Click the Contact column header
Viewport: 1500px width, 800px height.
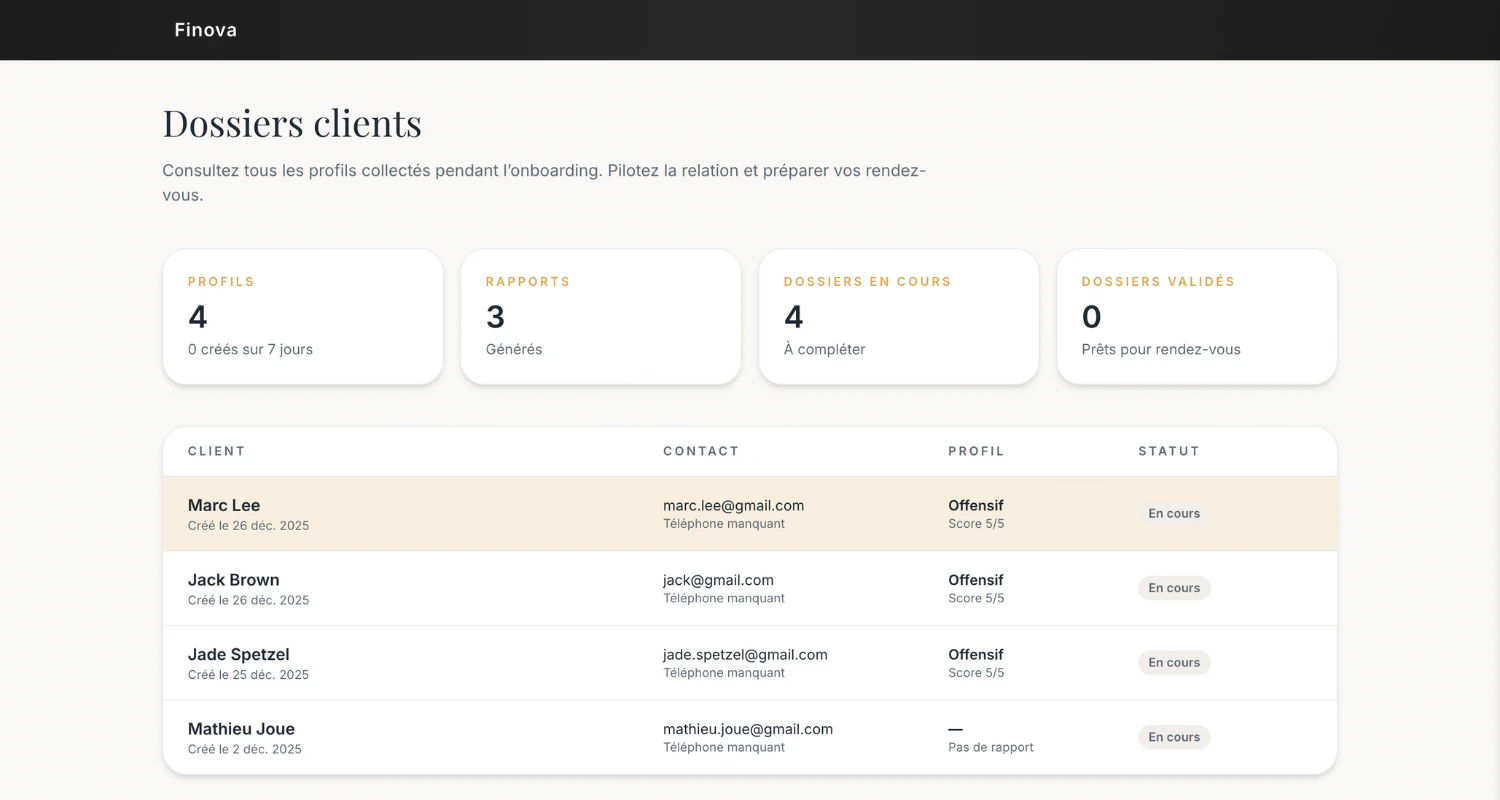[x=701, y=451]
